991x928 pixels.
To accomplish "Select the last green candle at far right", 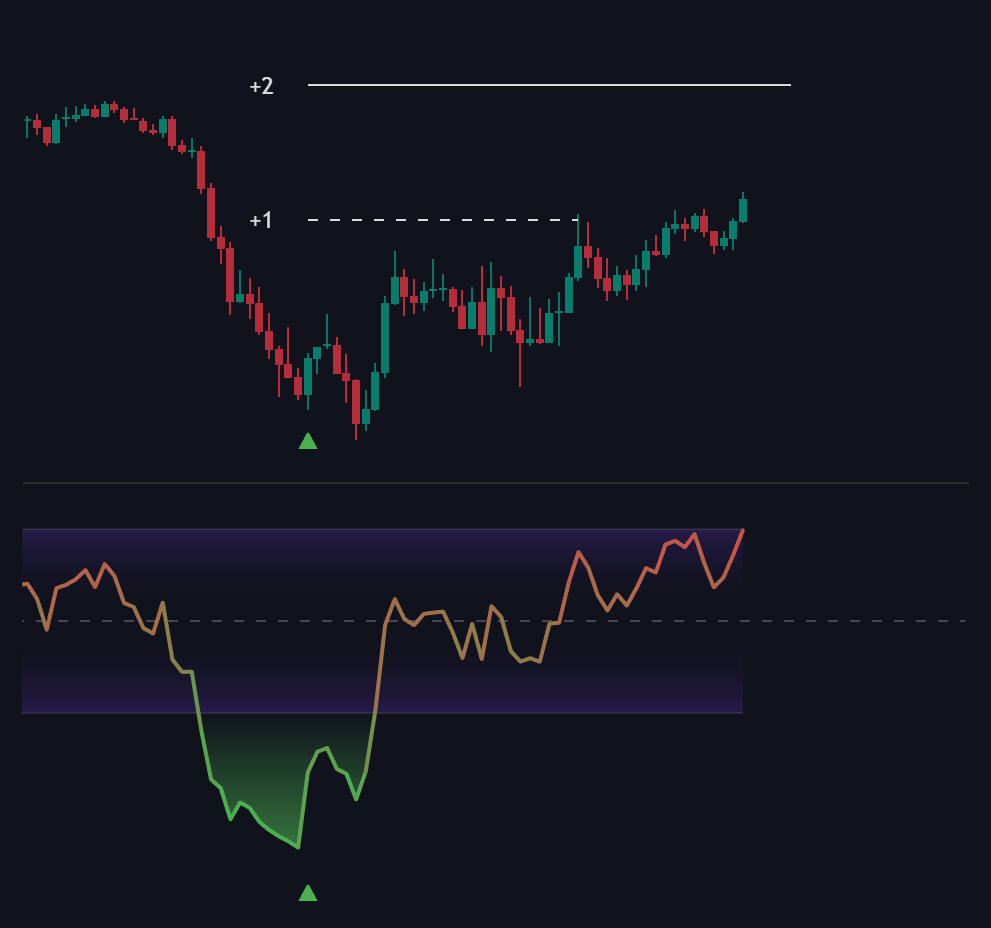I will tap(743, 210).
